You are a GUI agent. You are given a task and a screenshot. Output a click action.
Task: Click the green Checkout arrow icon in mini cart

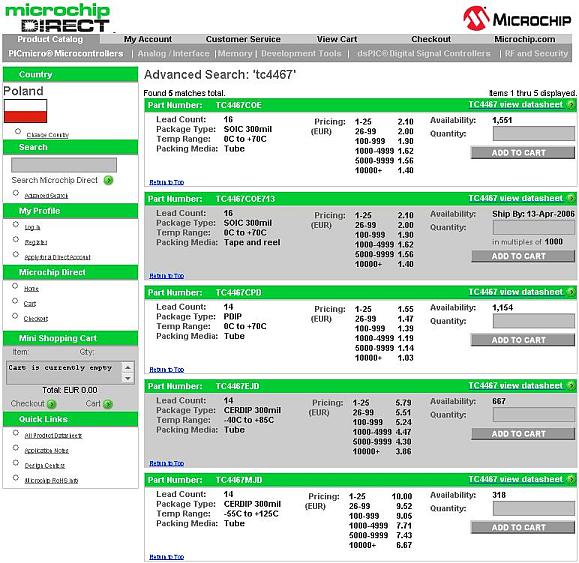coord(52,404)
